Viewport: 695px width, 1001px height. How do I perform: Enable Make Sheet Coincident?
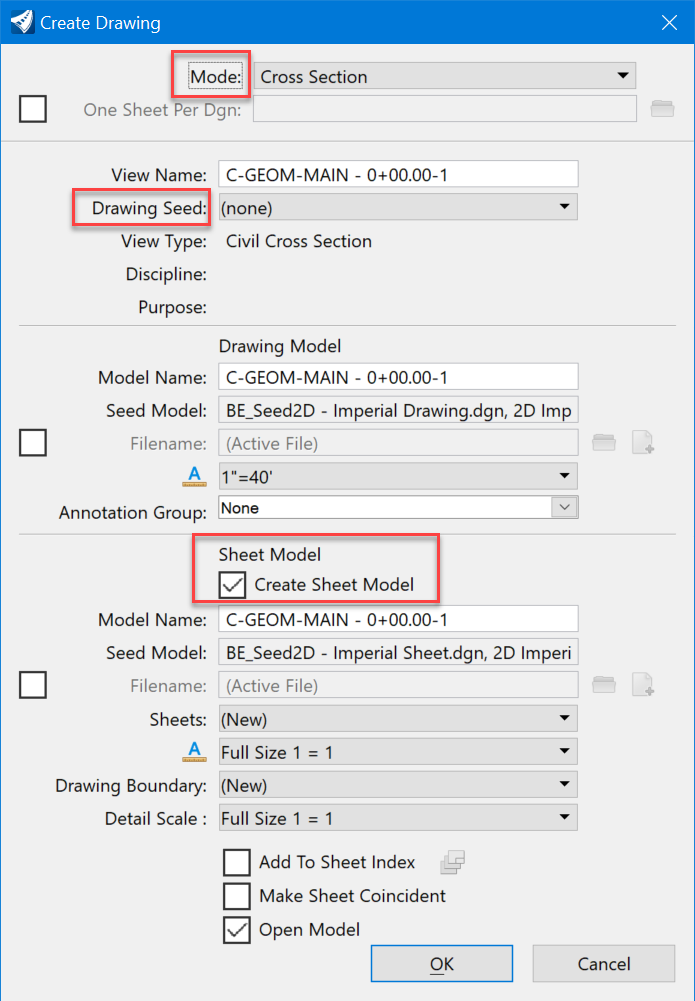pos(237,896)
